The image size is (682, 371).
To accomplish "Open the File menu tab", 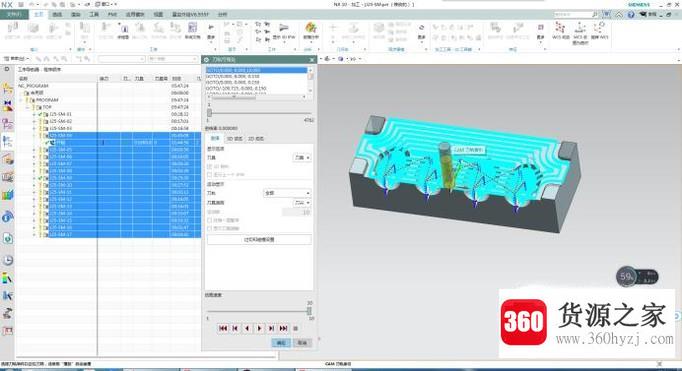I will 14,14.
